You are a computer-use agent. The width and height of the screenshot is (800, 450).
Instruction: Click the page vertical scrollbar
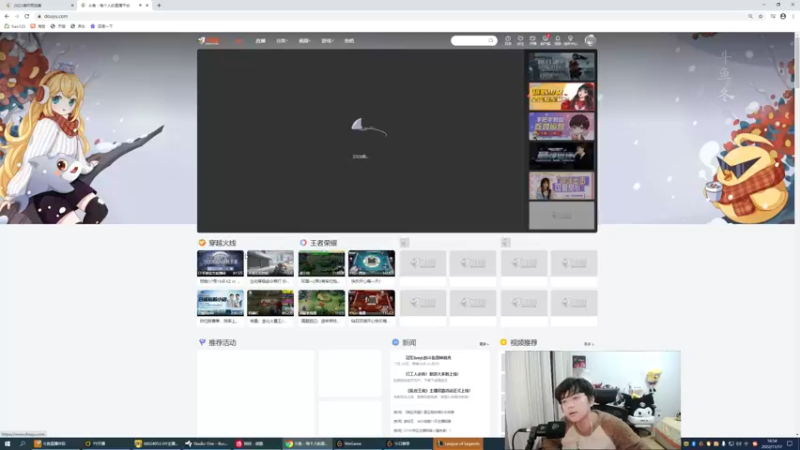(797, 61)
